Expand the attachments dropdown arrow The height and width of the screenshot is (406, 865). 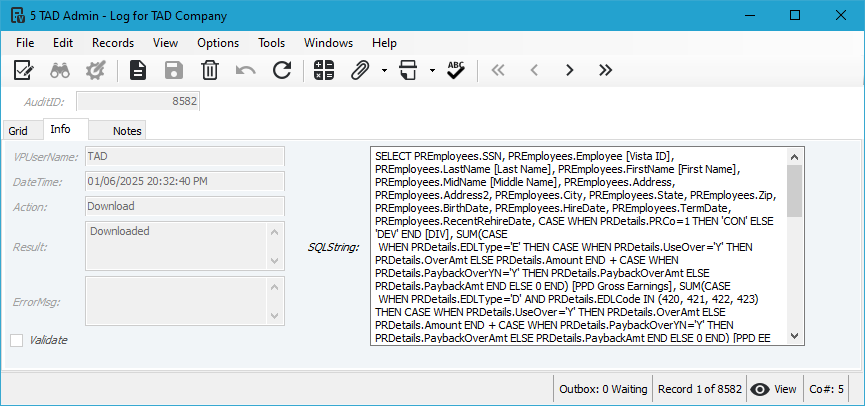[x=384, y=70]
